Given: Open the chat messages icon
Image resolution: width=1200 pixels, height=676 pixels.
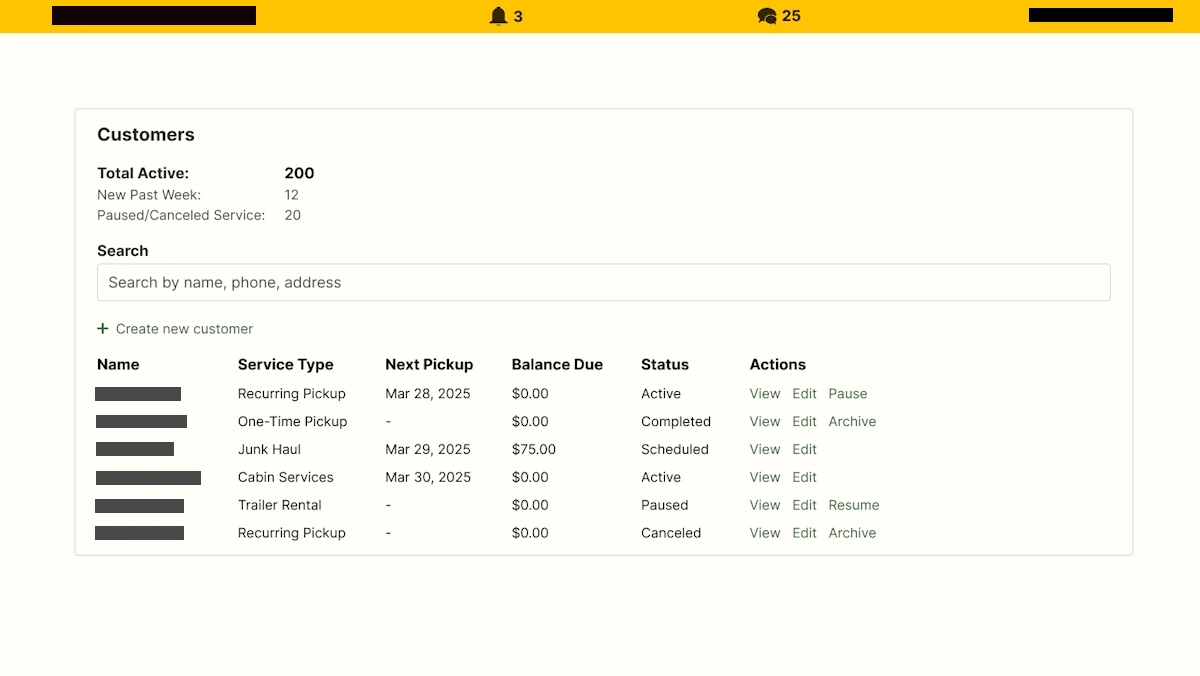Looking at the screenshot, I should tap(767, 16).
